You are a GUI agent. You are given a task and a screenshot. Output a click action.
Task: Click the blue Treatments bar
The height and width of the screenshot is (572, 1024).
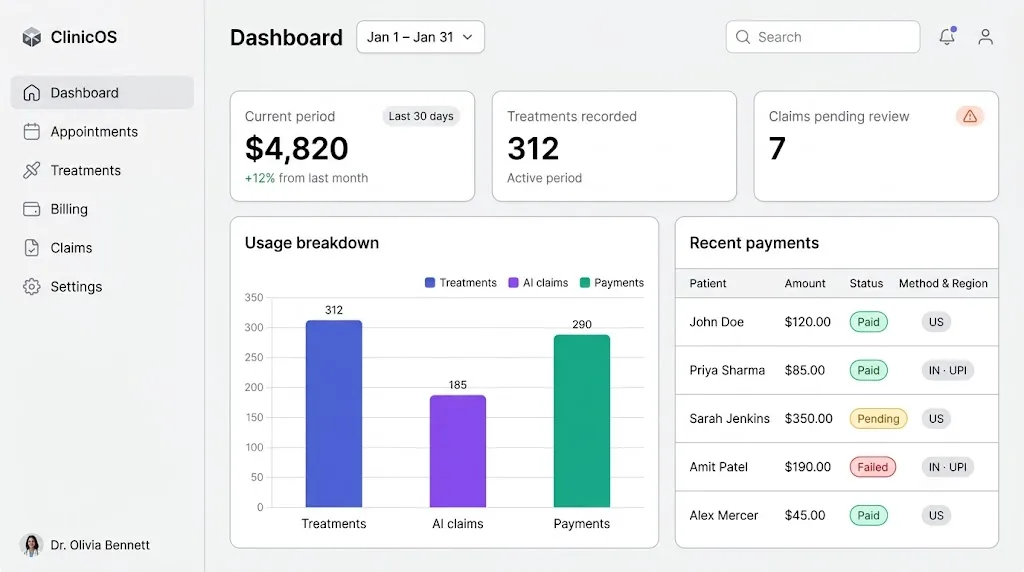[x=334, y=413]
